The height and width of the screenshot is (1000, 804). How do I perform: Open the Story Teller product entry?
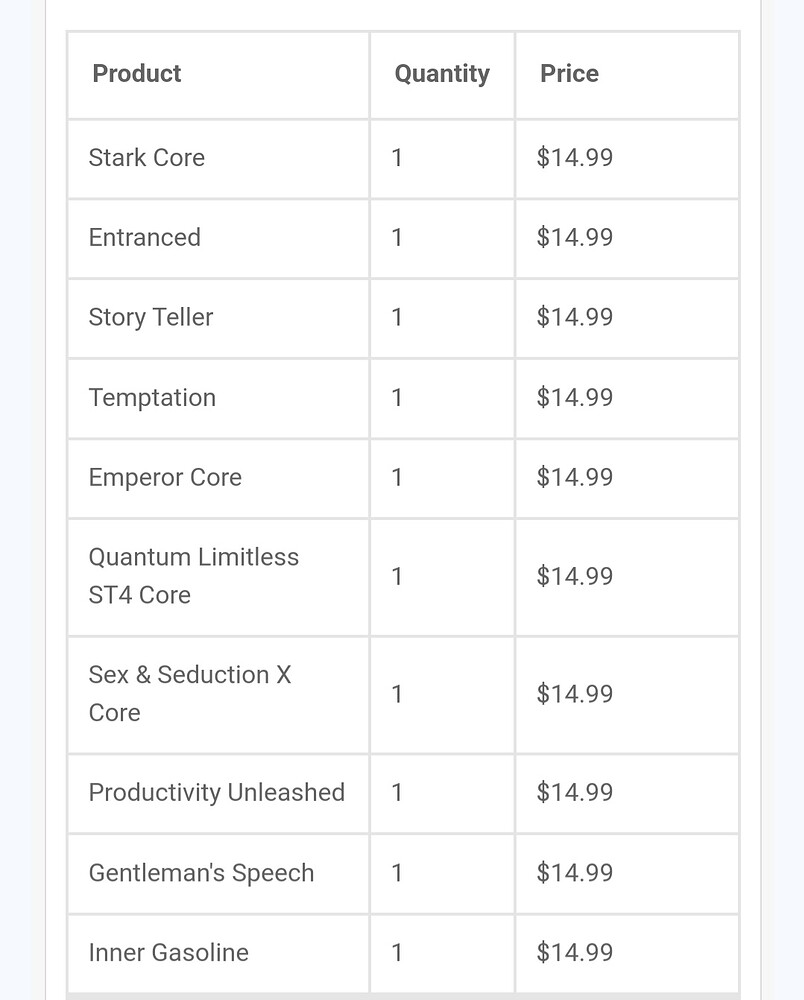[x=151, y=318]
